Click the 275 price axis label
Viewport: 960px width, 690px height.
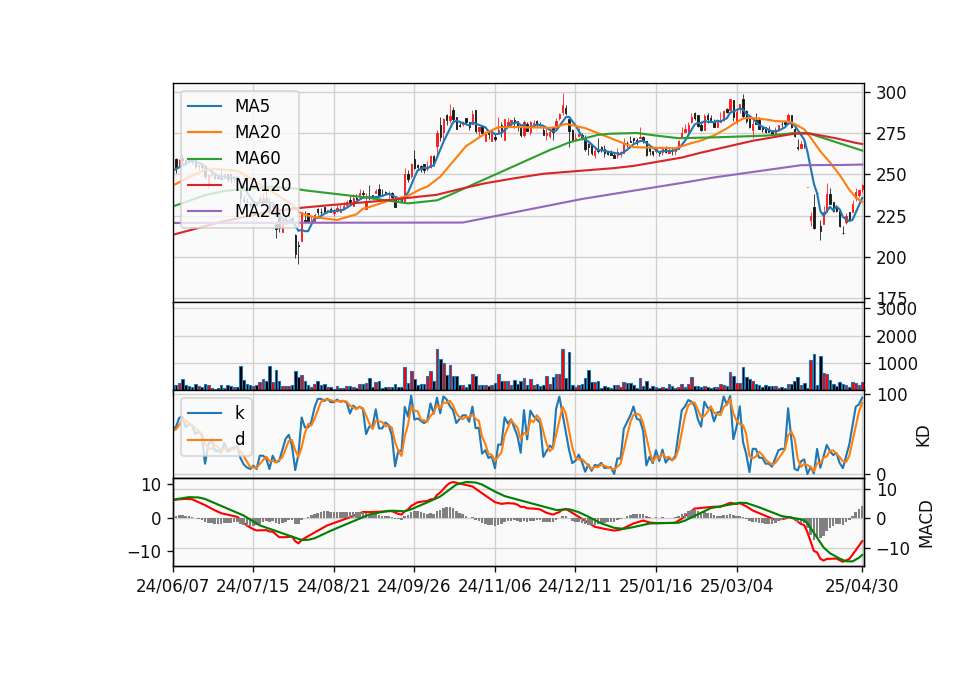(x=891, y=134)
